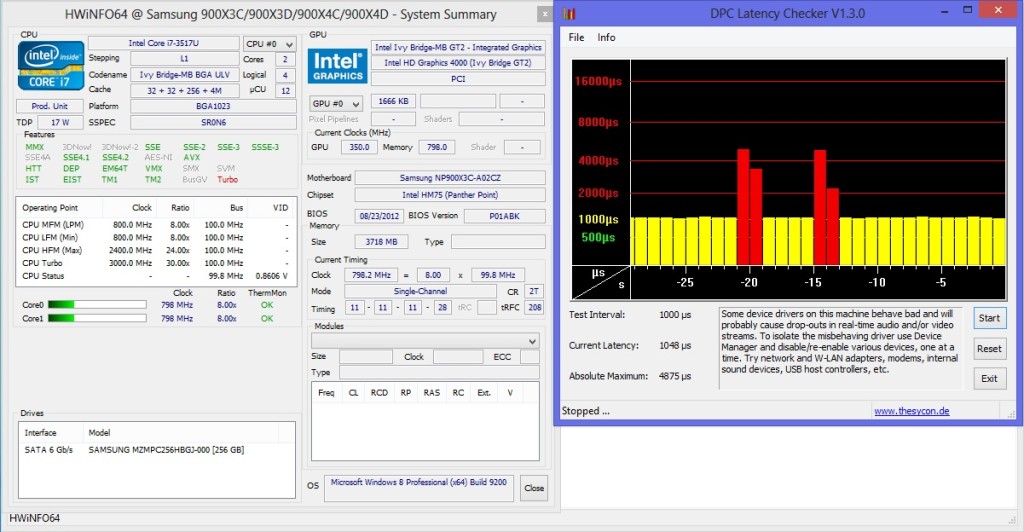Click the Current Latency 1048 µs value

tap(675, 345)
